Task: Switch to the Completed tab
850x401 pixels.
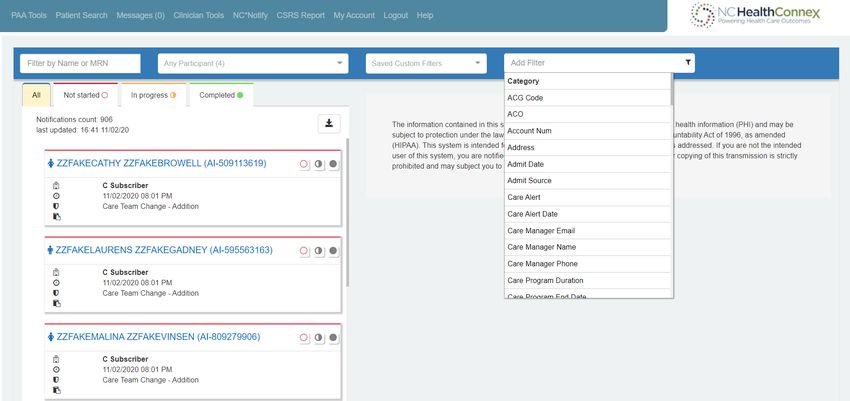Action: pos(221,95)
